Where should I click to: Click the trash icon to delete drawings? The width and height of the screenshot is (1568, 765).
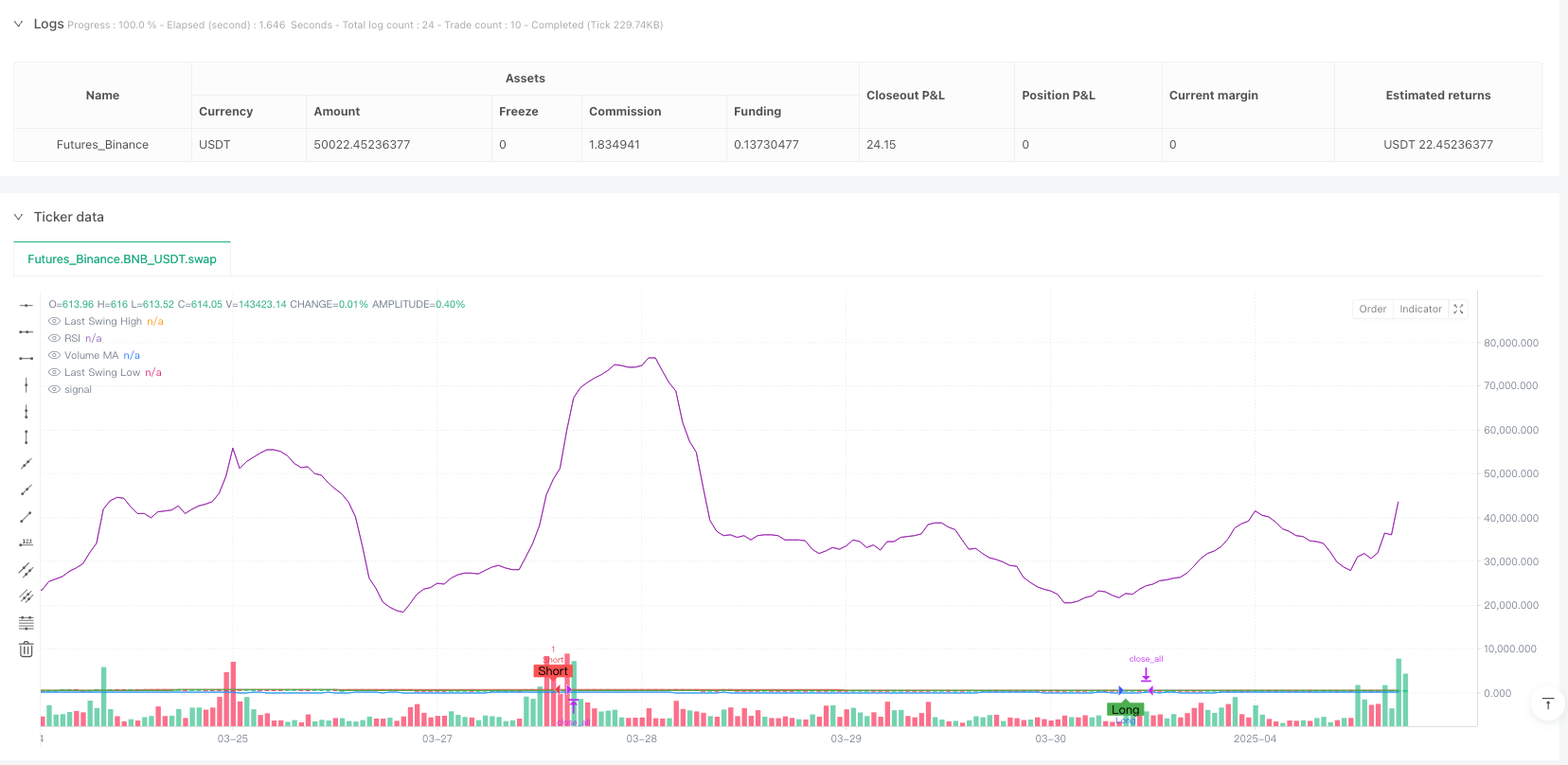pyautogui.click(x=27, y=649)
